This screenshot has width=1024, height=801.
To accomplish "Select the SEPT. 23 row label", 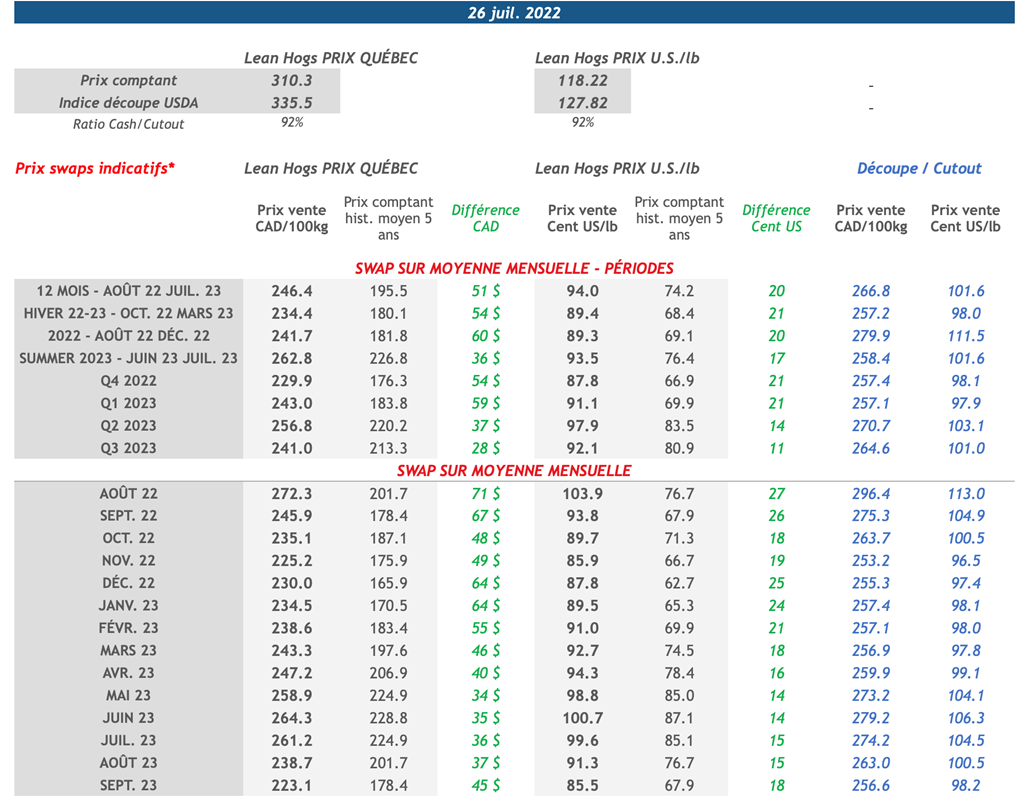I will 128,786.
